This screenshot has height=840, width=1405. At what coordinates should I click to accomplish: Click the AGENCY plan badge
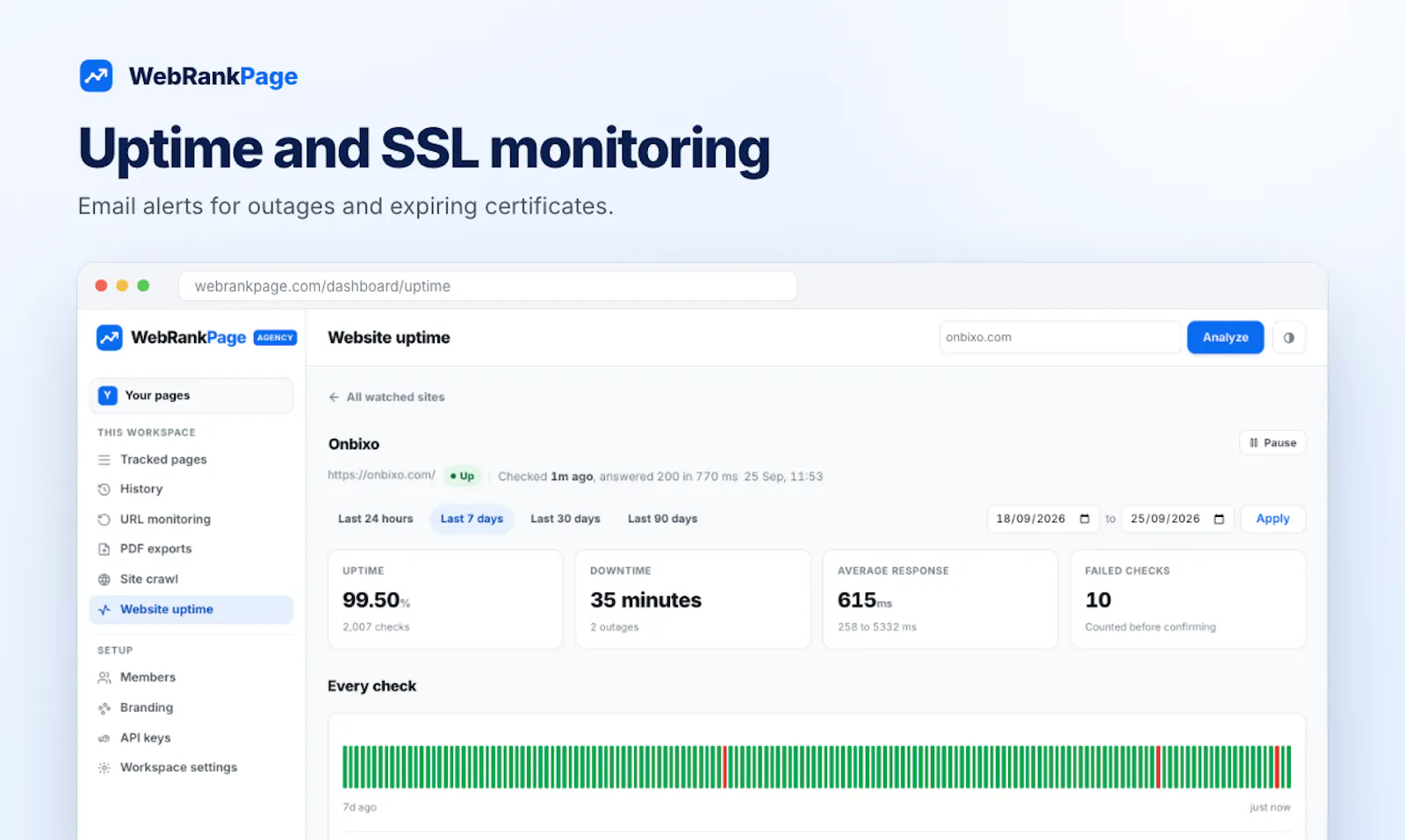click(x=276, y=338)
